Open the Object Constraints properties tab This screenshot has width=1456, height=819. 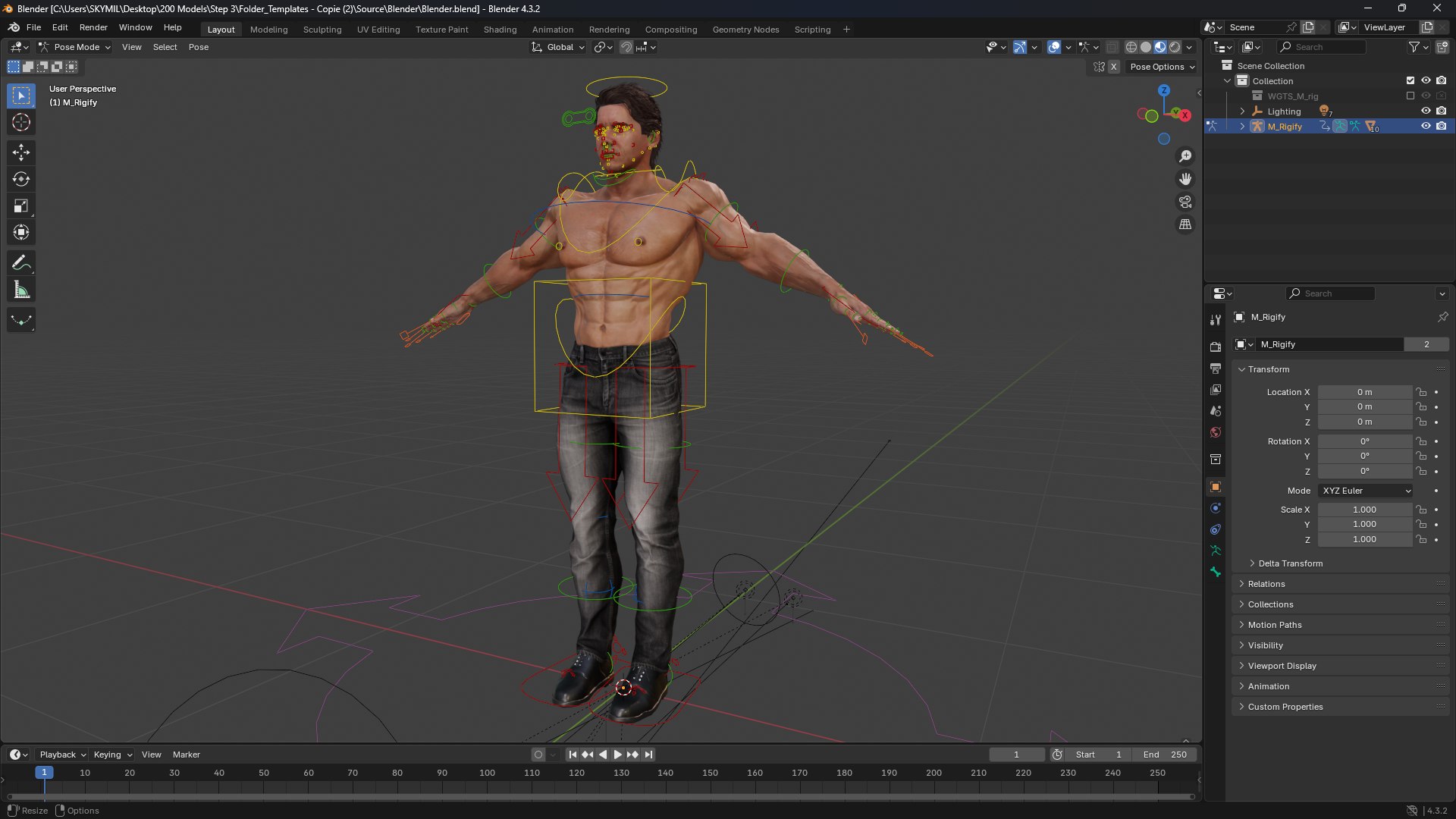1216,529
